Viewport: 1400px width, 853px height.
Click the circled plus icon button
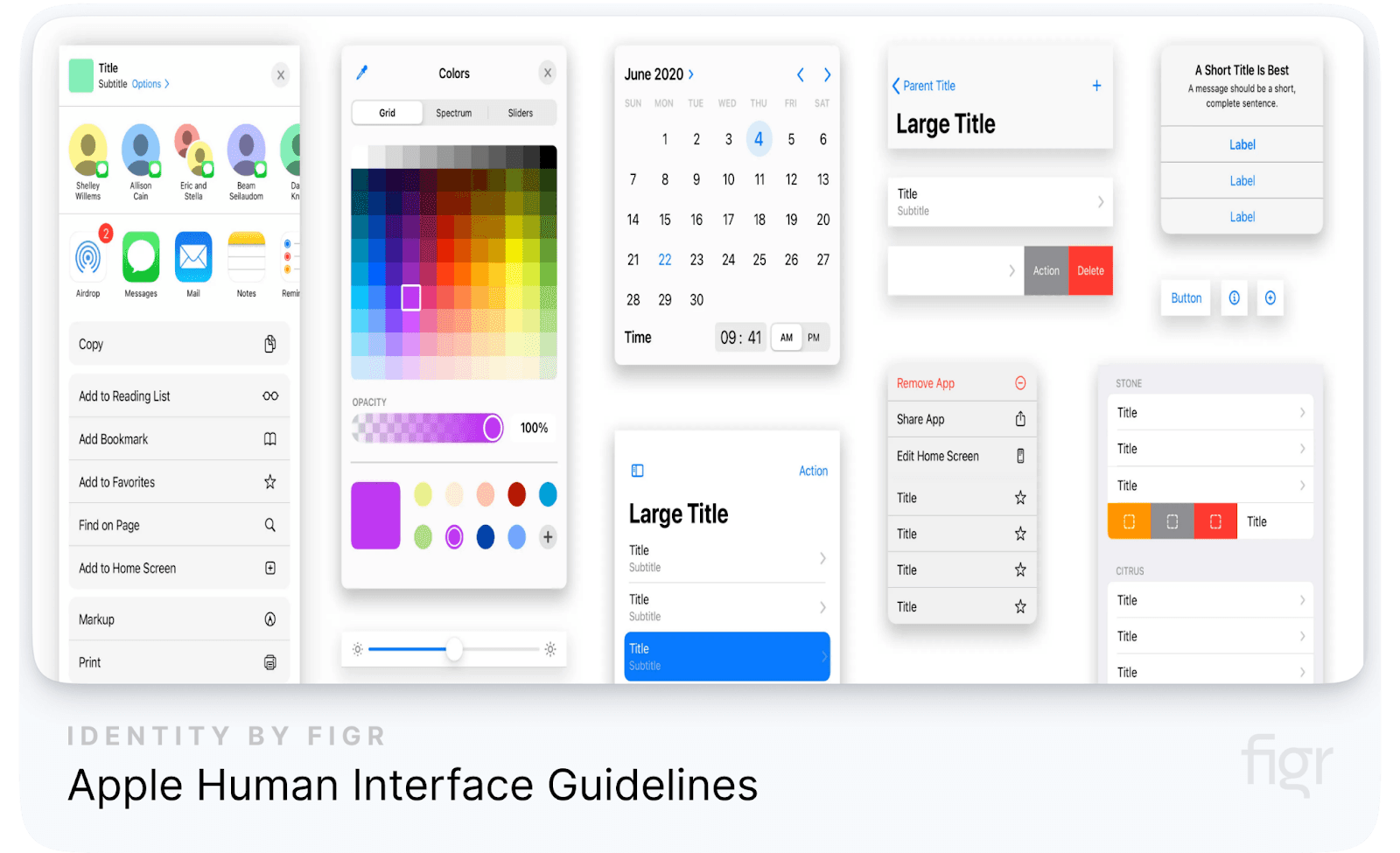1270,298
